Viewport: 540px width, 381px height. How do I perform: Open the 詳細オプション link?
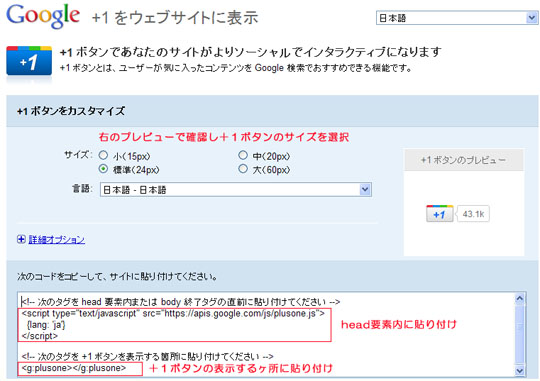point(56,239)
